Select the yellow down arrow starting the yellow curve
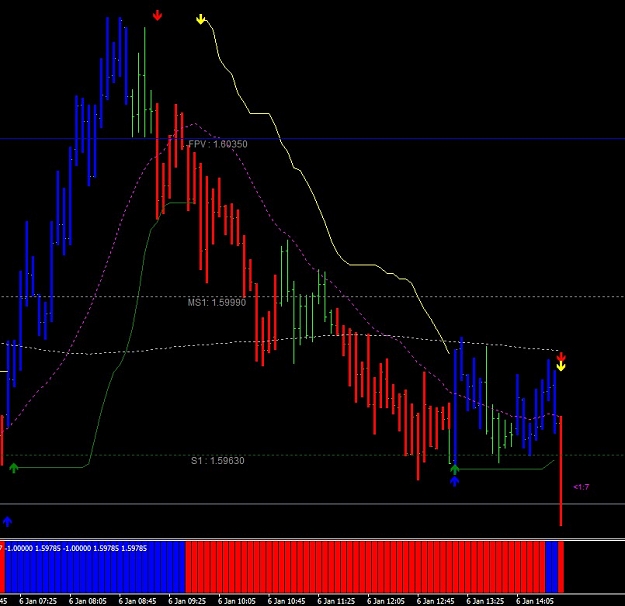This screenshot has height=606, width=625. (200, 19)
